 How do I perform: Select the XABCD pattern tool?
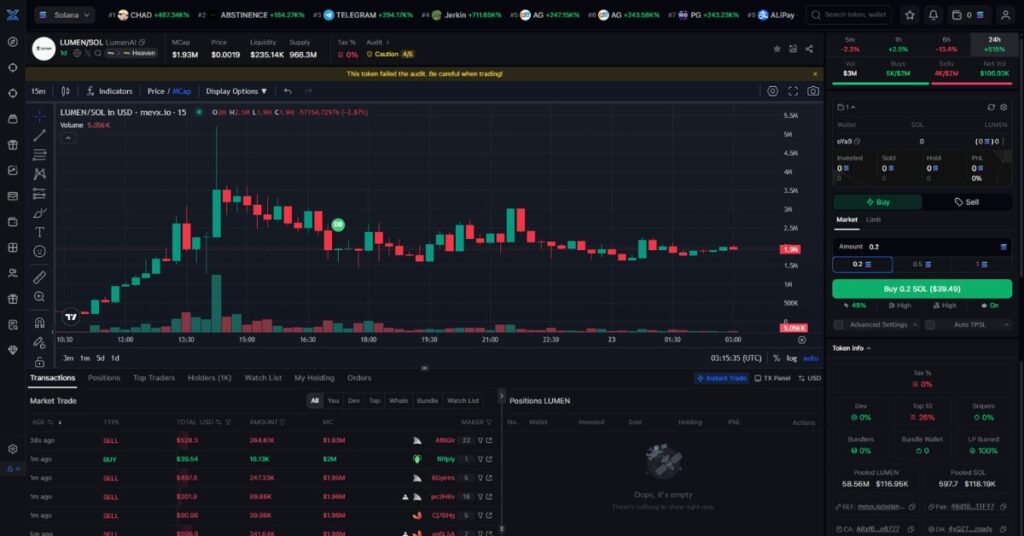(x=39, y=174)
